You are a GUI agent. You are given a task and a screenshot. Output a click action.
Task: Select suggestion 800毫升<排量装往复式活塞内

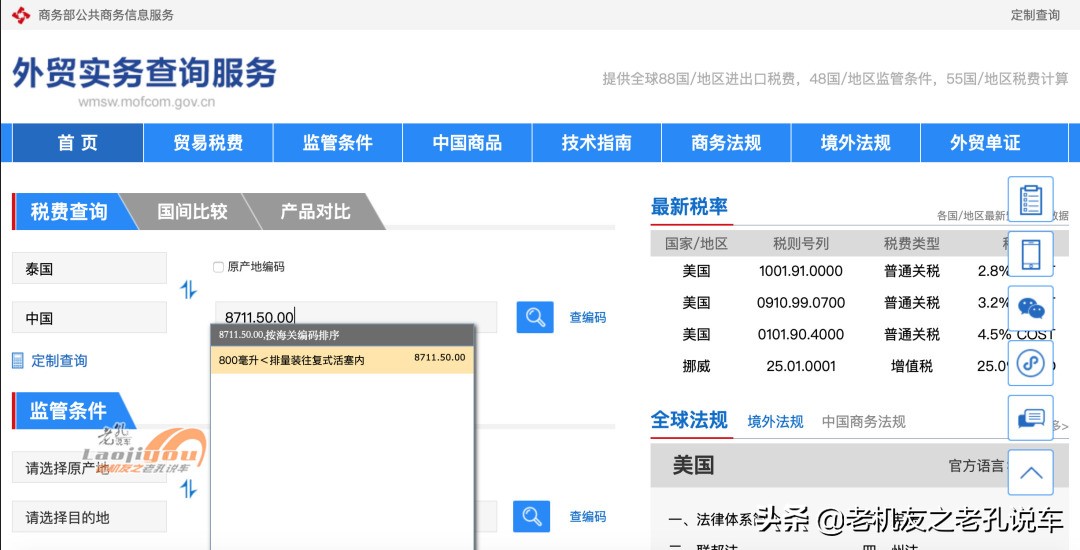pos(342,359)
